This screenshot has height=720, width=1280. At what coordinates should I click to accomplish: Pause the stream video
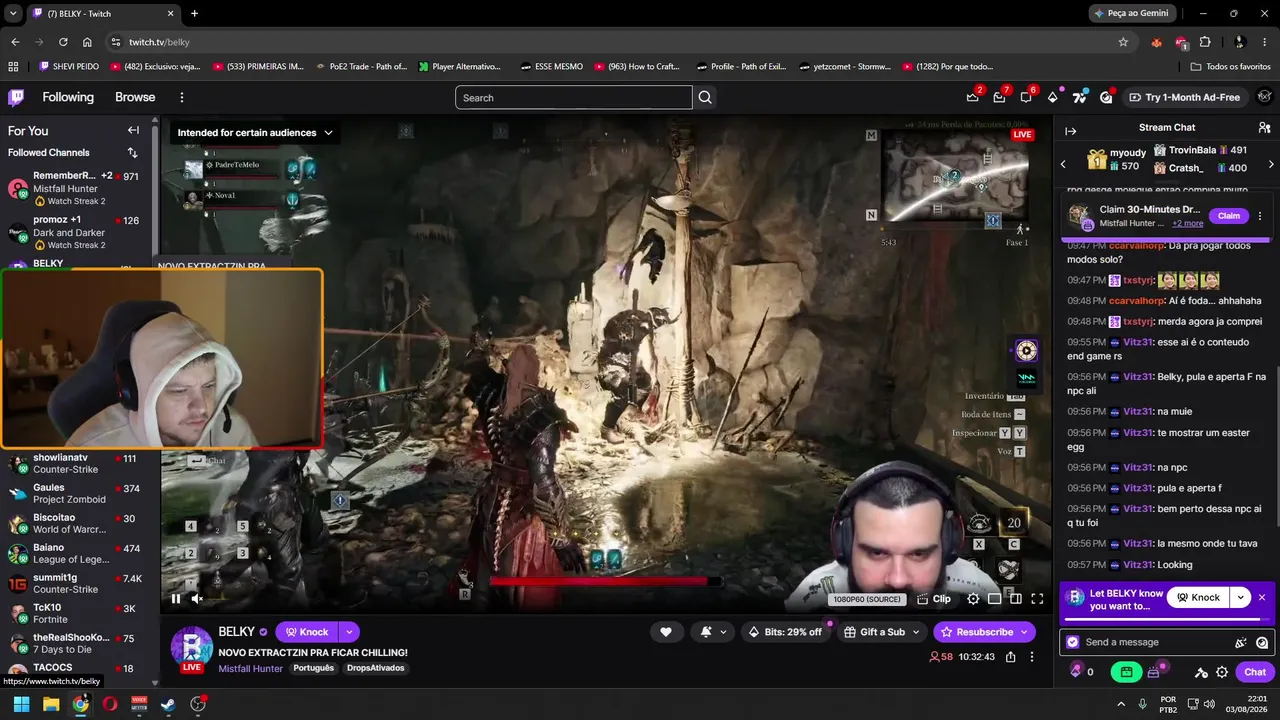[x=176, y=599]
